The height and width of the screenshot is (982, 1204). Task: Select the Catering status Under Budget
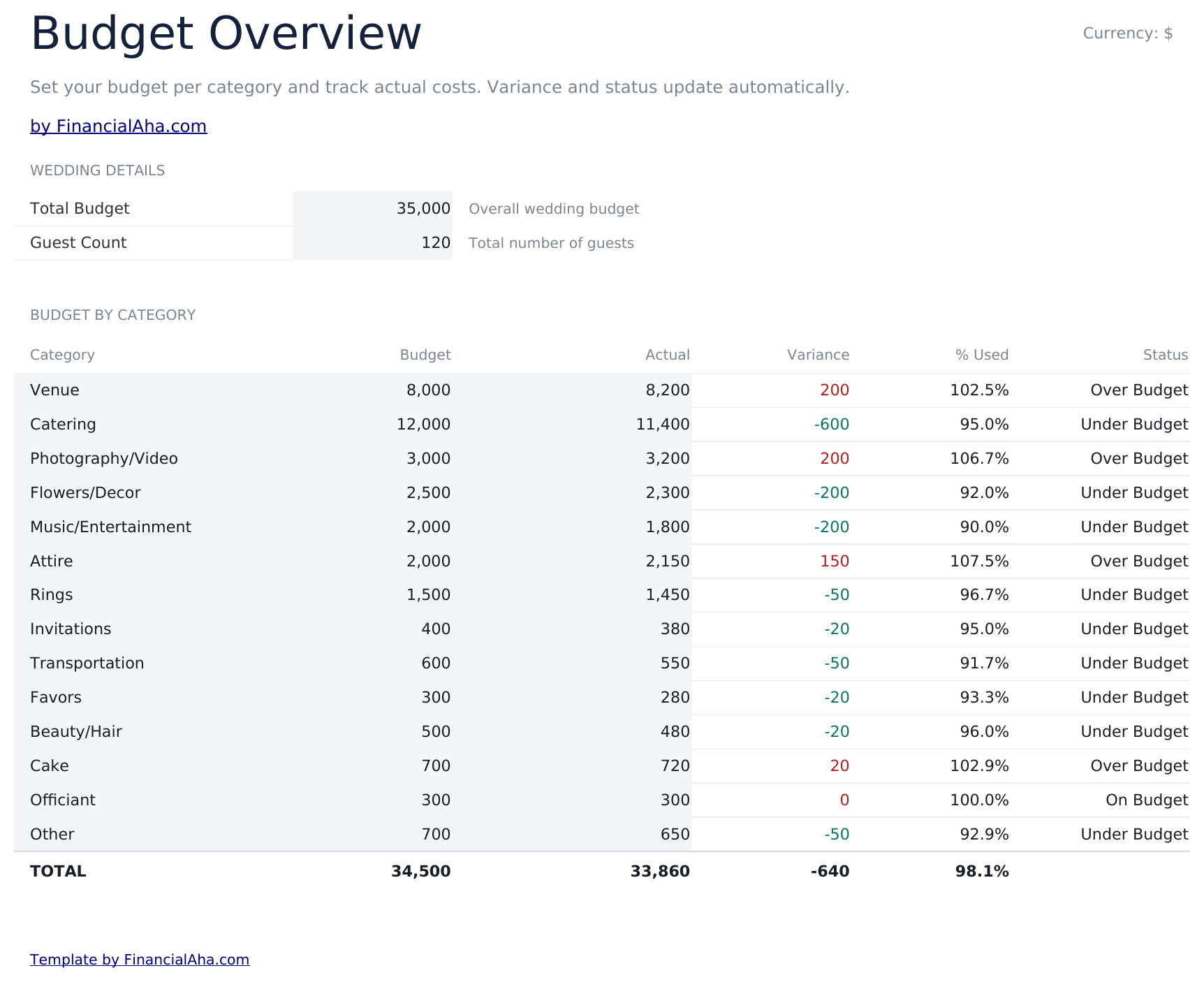pyautogui.click(x=1134, y=425)
